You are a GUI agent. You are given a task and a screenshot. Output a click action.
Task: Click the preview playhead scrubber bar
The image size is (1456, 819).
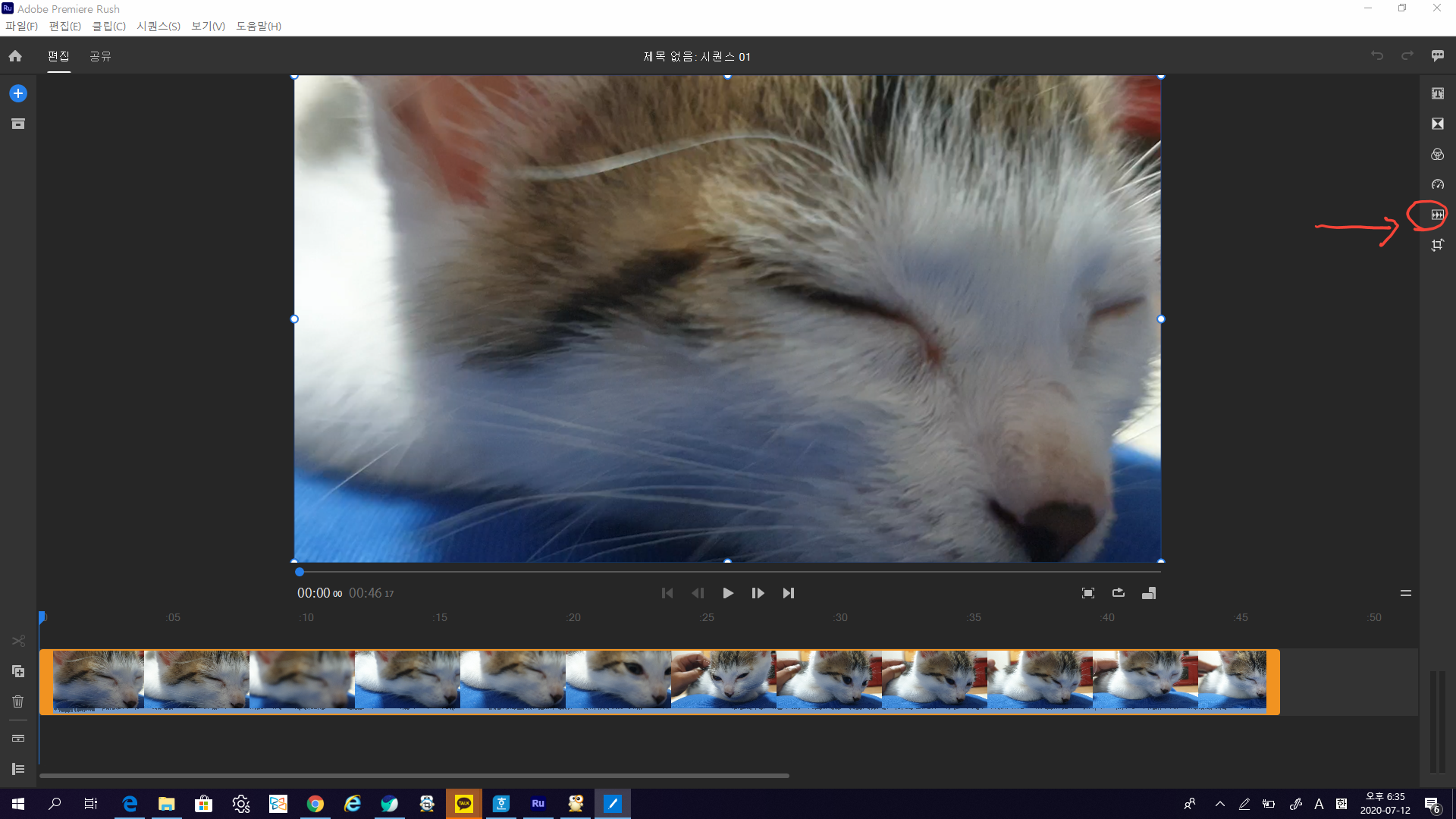(728, 572)
